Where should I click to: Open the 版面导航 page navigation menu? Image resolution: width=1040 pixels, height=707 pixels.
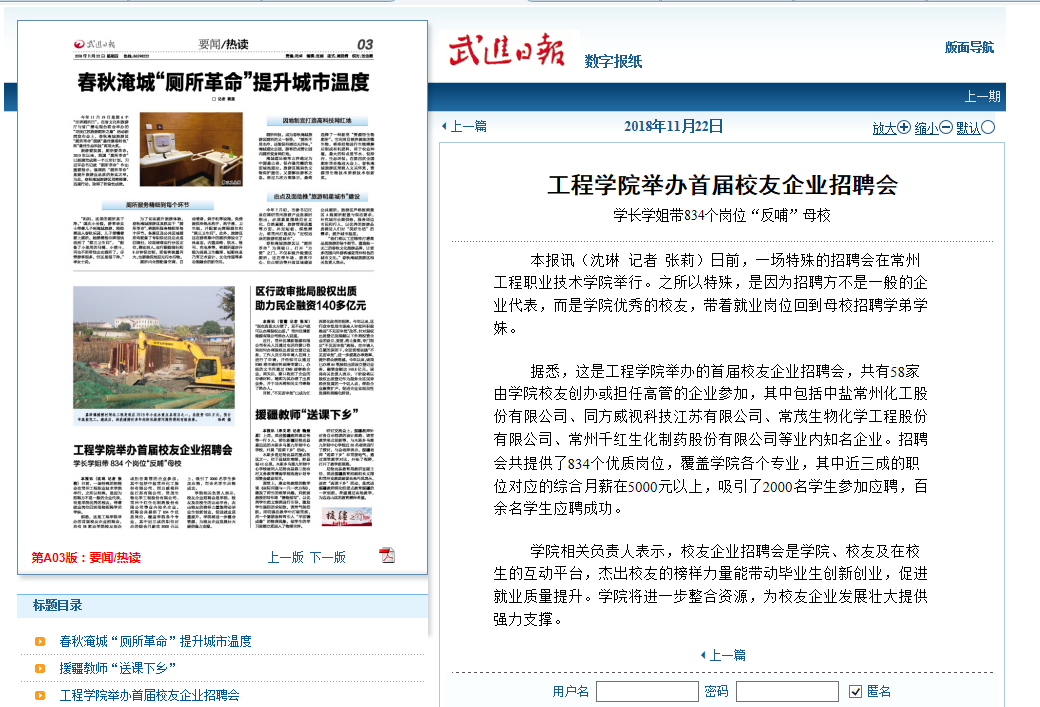pyautogui.click(x=969, y=47)
